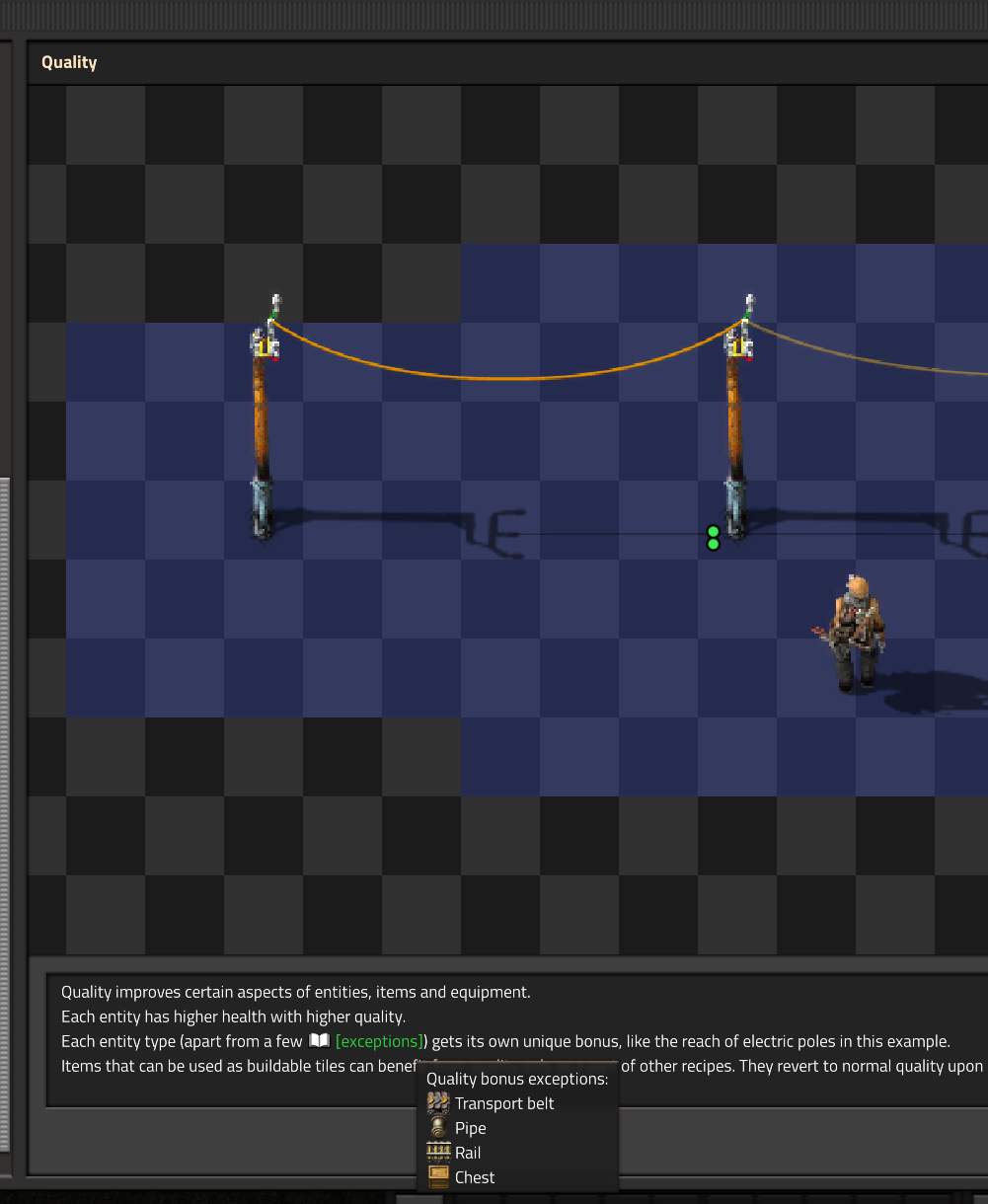
Task: Click the green circuit connector dots
Action: pyautogui.click(x=714, y=538)
